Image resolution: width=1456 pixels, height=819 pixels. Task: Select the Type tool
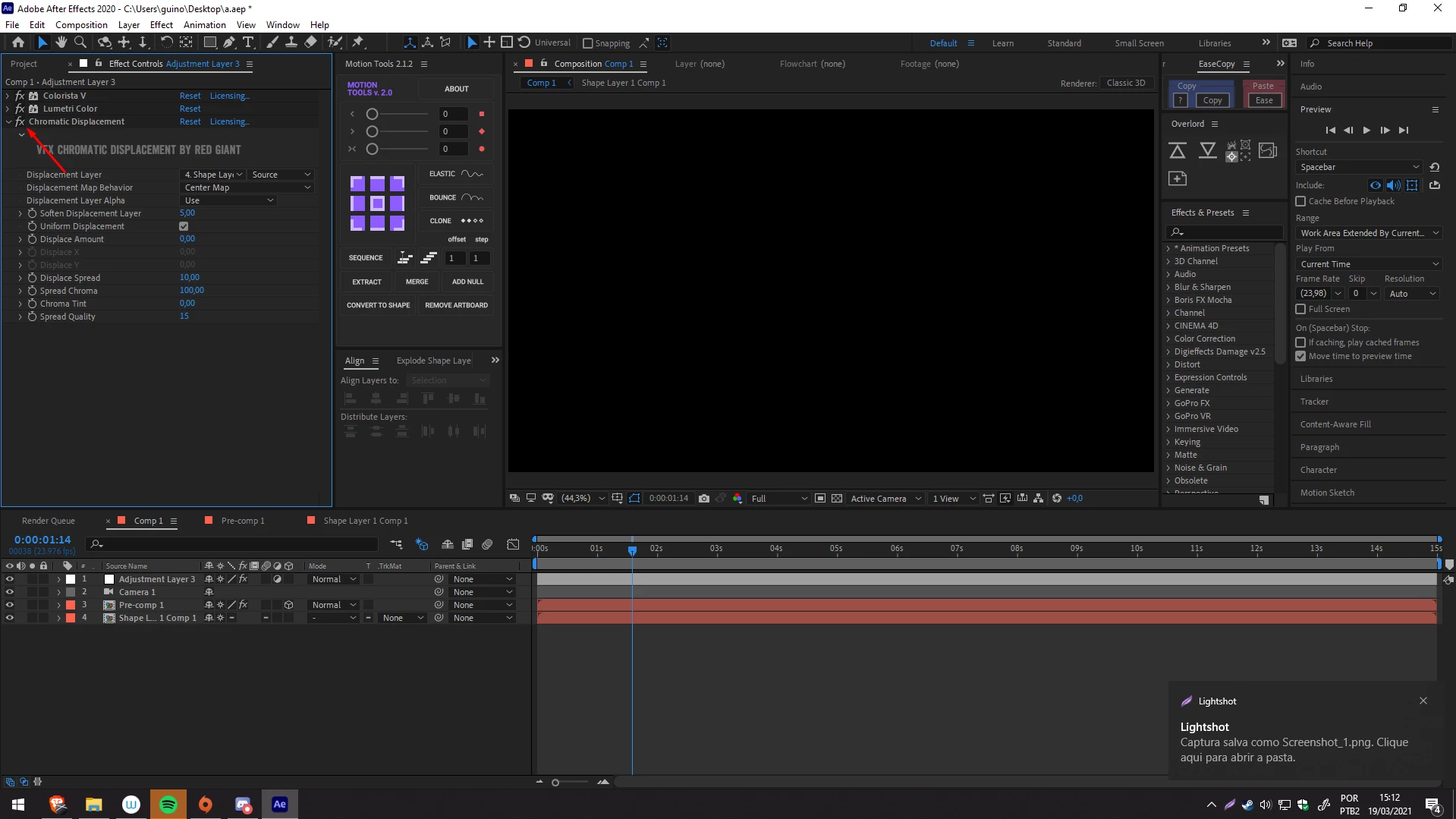click(x=248, y=43)
